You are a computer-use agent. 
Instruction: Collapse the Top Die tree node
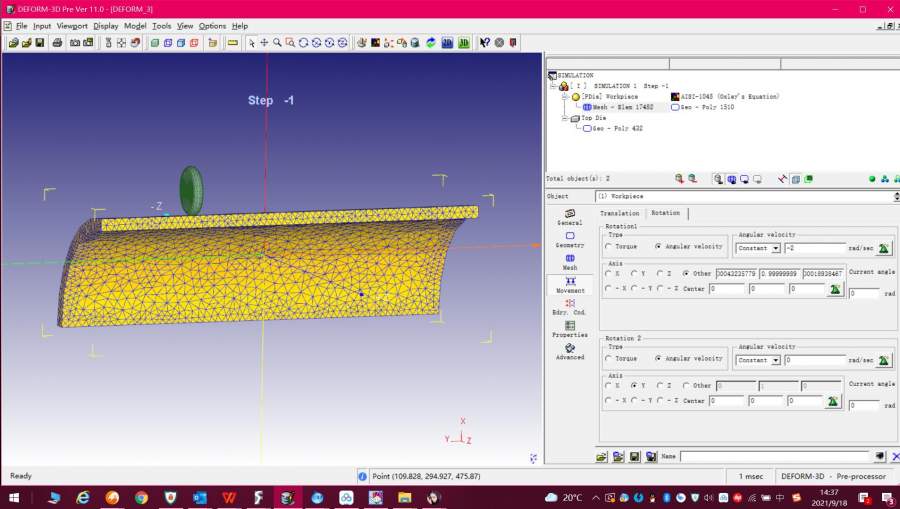click(566, 118)
